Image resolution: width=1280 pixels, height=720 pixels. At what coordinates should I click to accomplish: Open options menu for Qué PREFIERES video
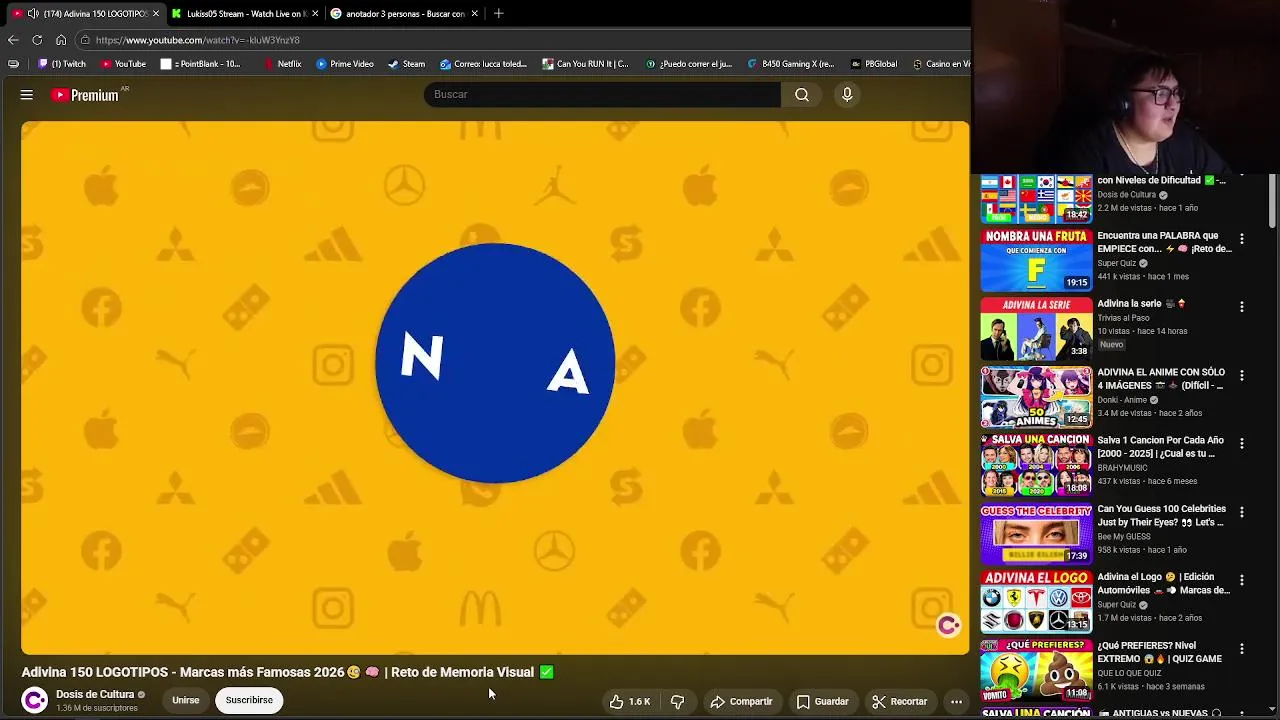[1242, 649]
